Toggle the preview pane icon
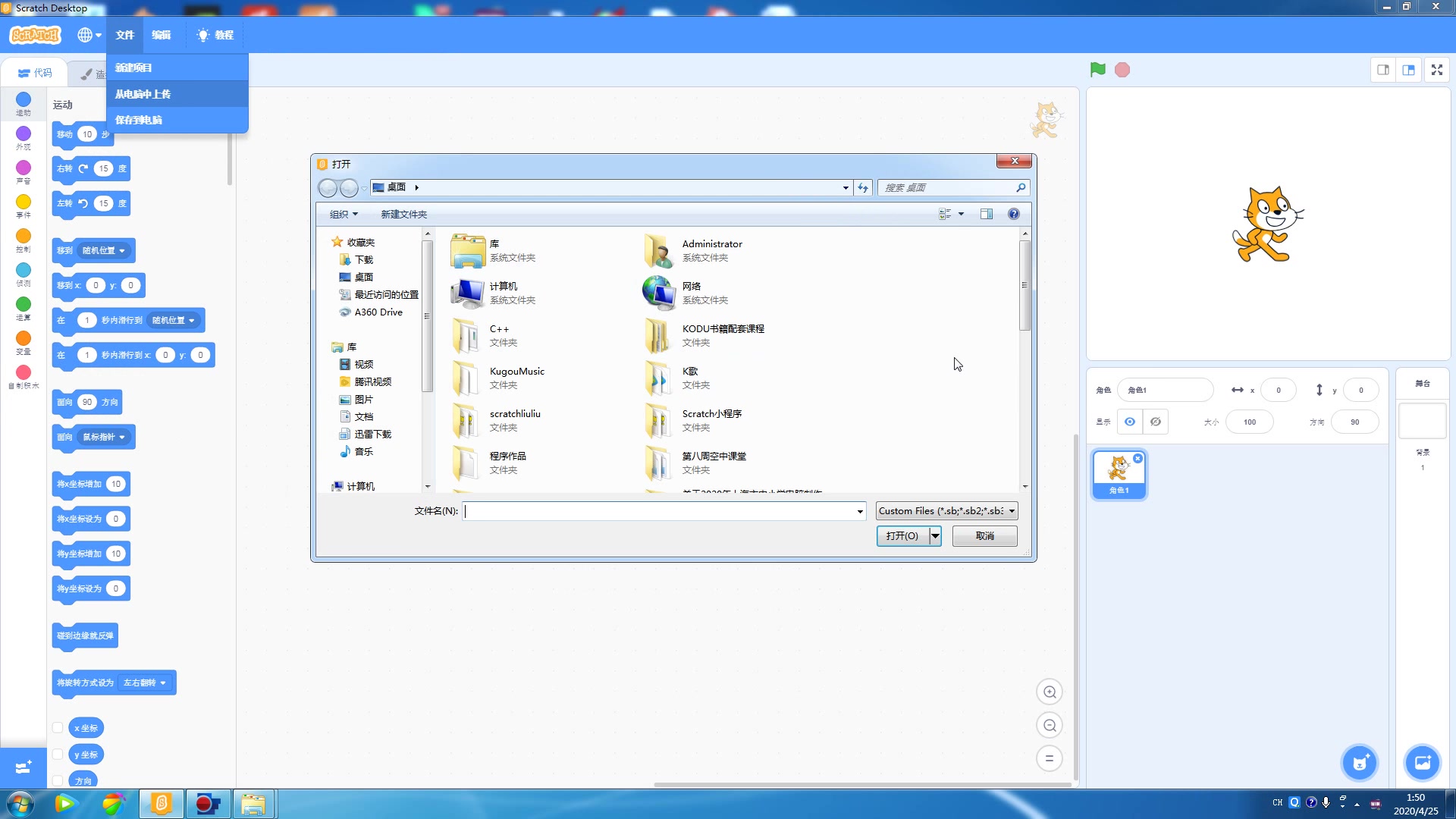This screenshot has height=819, width=1456. click(x=986, y=214)
